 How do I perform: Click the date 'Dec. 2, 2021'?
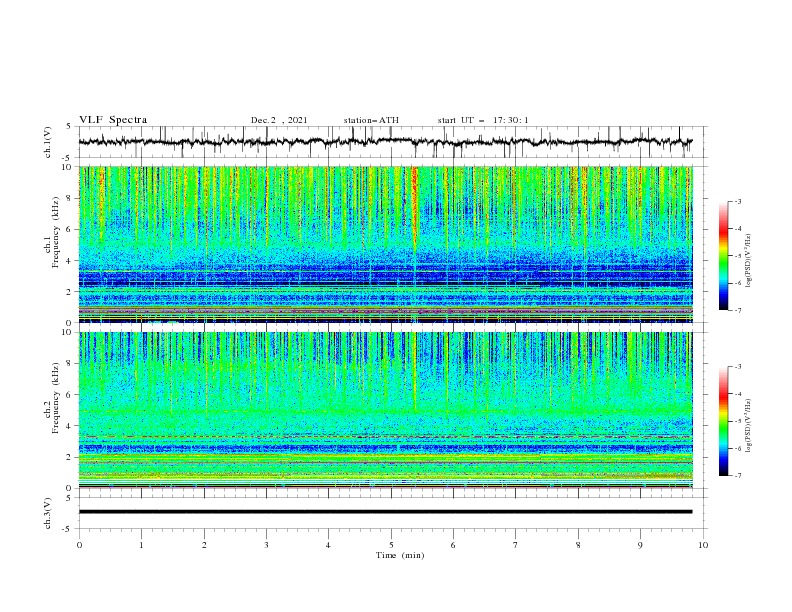(279, 120)
